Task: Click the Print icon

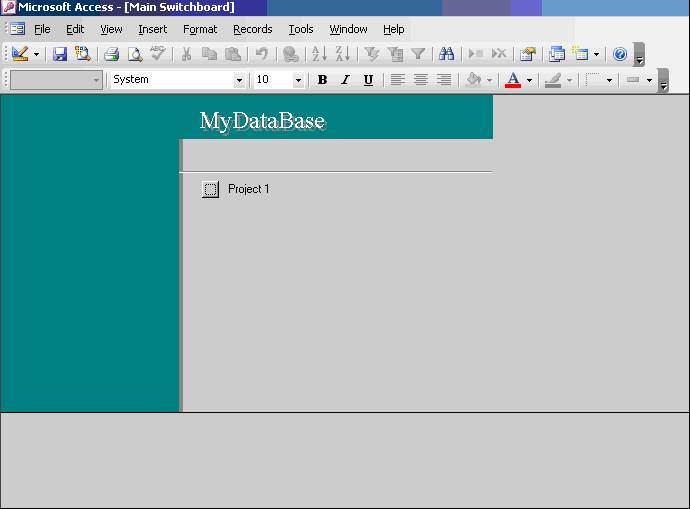Action: (112, 54)
